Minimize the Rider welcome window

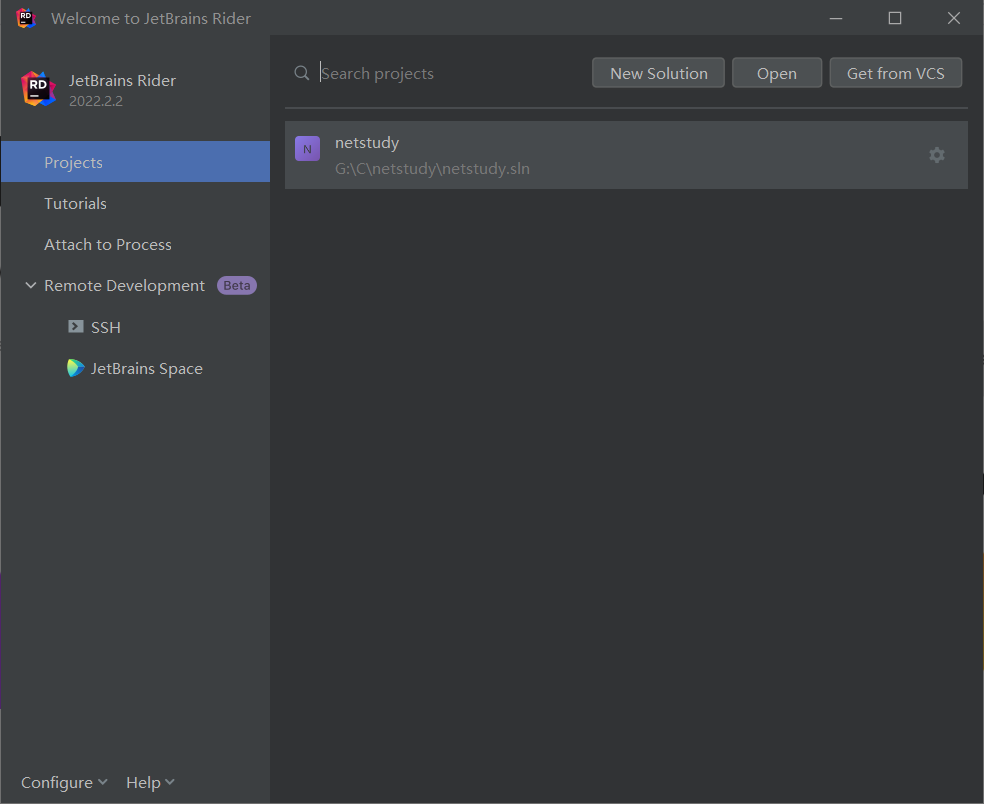[836, 18]
